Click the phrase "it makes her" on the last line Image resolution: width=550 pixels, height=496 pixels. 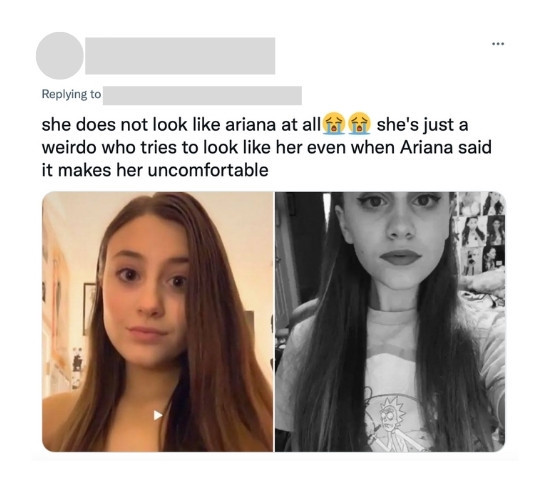(x=92, y=171)
